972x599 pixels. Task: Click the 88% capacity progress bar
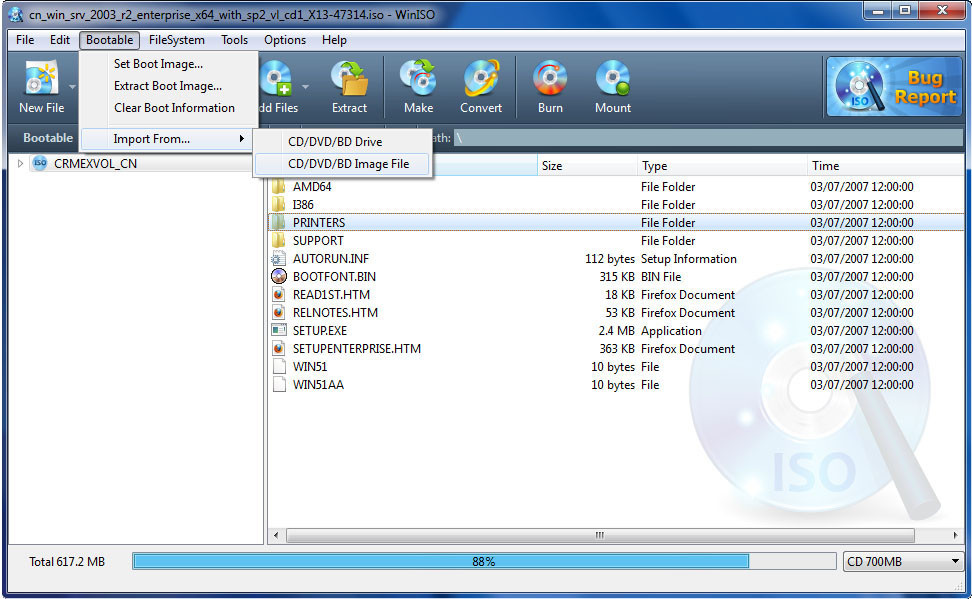tap(484, 562)
